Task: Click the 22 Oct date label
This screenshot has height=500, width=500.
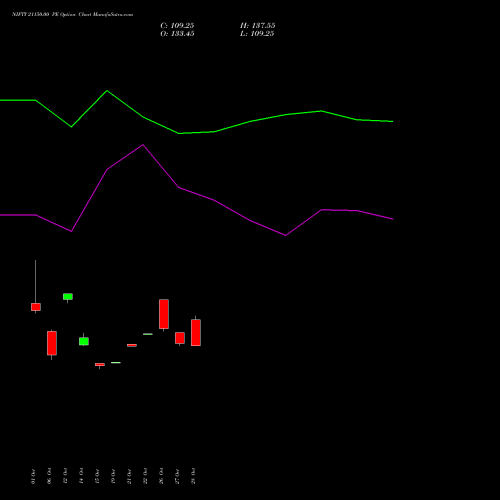Action: (x=145, y=476)
